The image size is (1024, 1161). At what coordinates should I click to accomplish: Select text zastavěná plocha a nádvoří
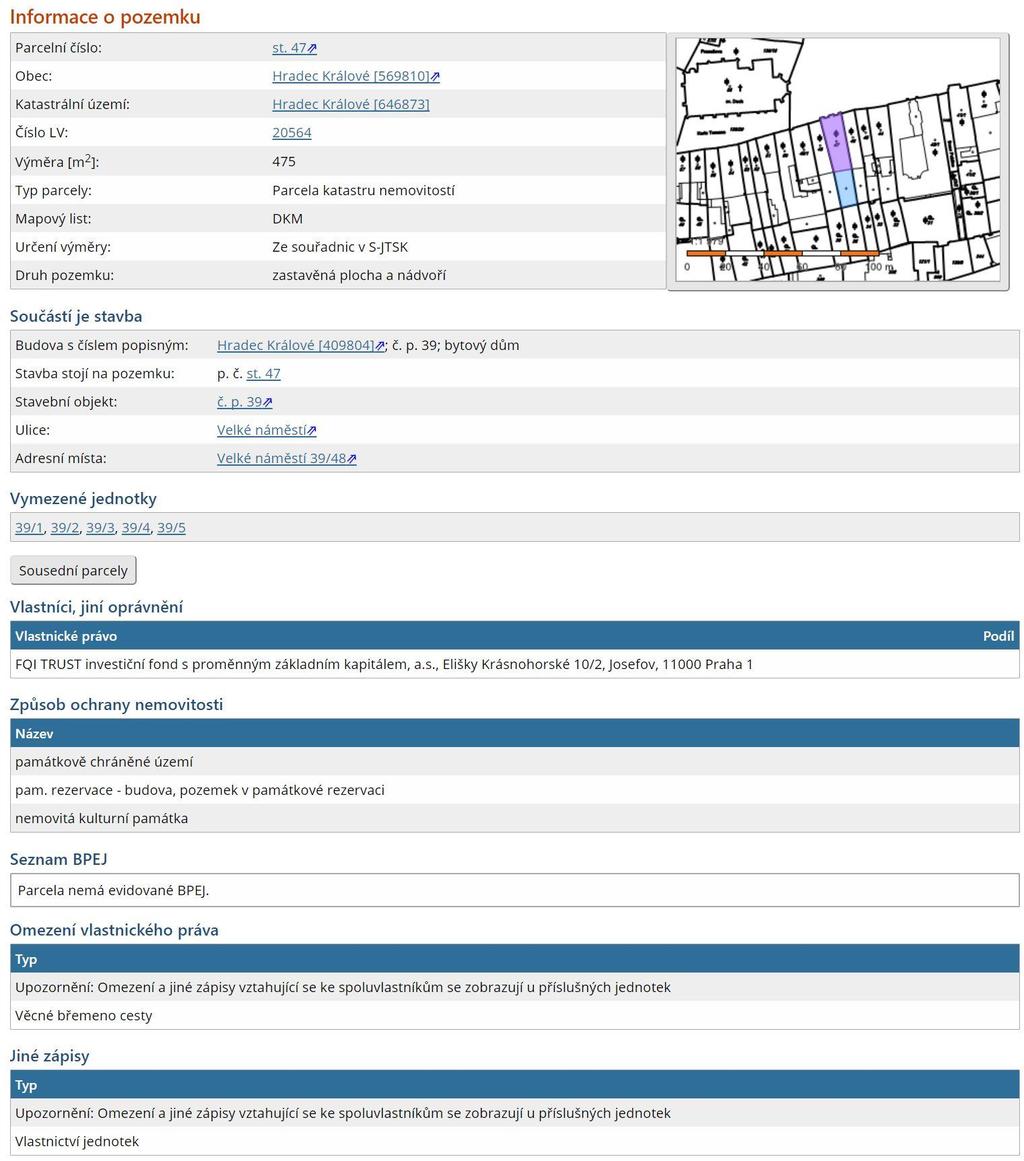click(x=359, y=275)
